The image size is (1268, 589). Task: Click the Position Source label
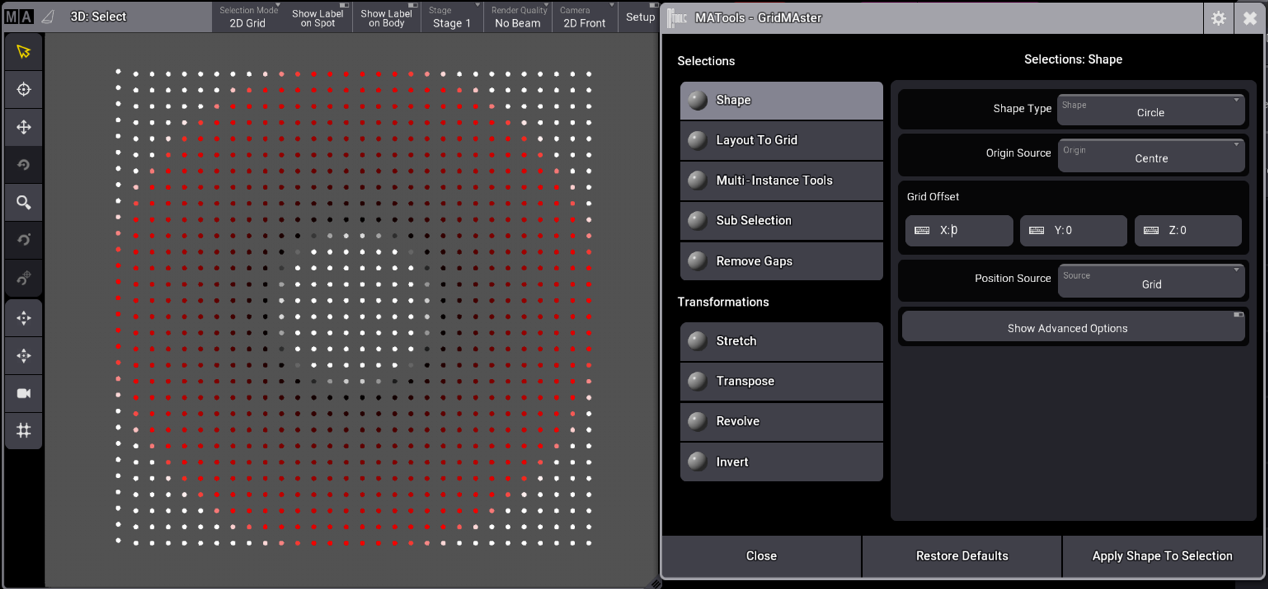1013,278
